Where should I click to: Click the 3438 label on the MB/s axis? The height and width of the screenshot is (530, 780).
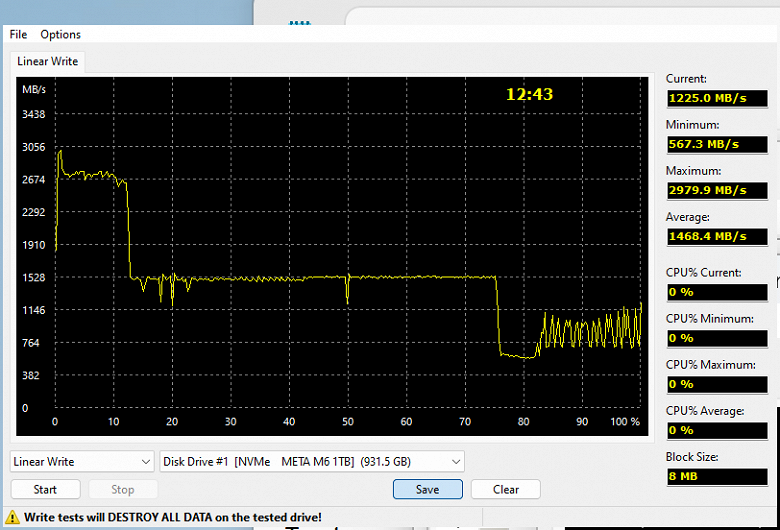coord(33,114)
